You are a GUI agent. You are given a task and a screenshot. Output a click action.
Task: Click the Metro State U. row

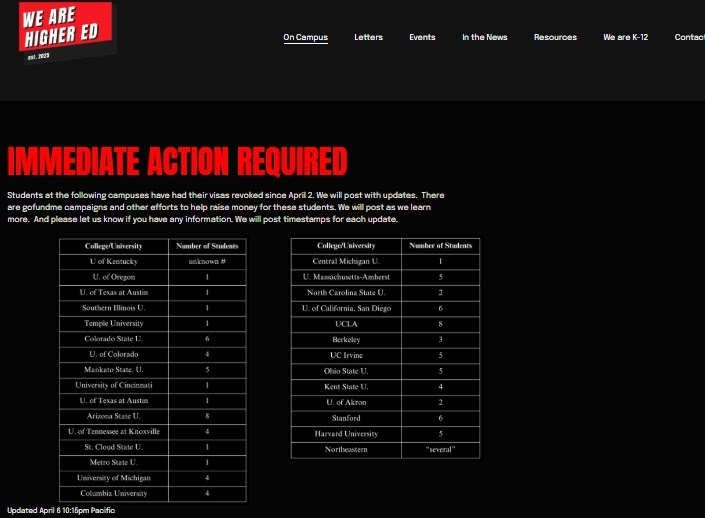click(x=153, y=462)
